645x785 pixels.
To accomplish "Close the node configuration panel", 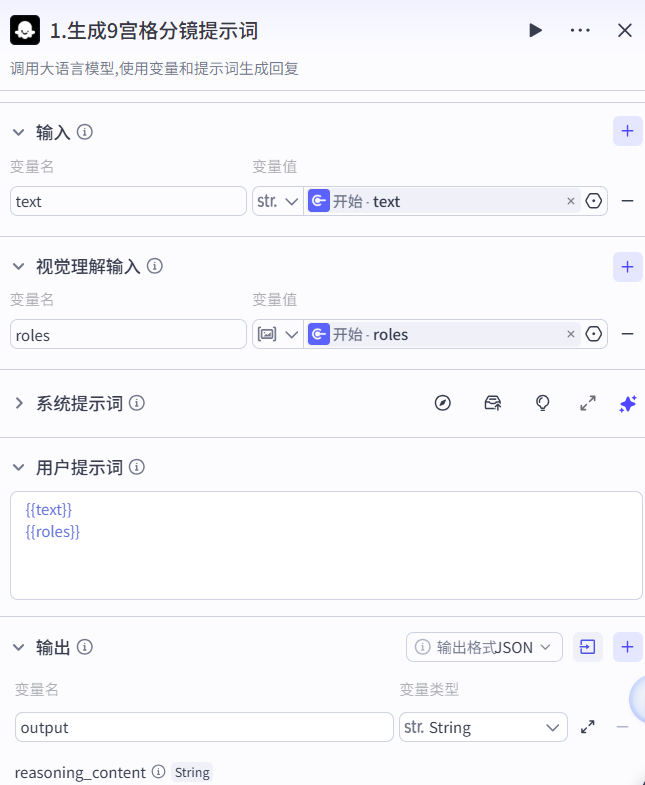I will pyautogui.click(x=624, y=31).
